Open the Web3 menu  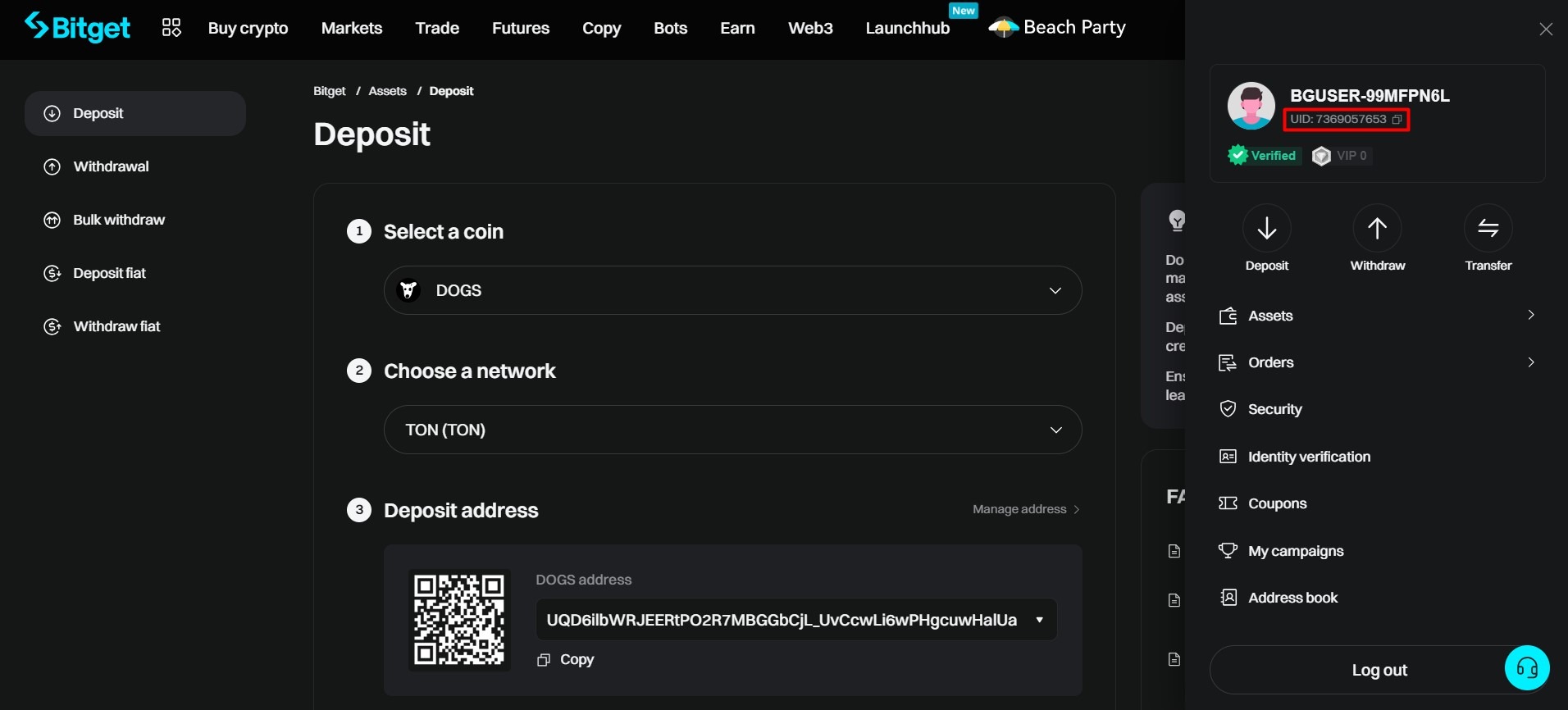[x=811, y=28]
